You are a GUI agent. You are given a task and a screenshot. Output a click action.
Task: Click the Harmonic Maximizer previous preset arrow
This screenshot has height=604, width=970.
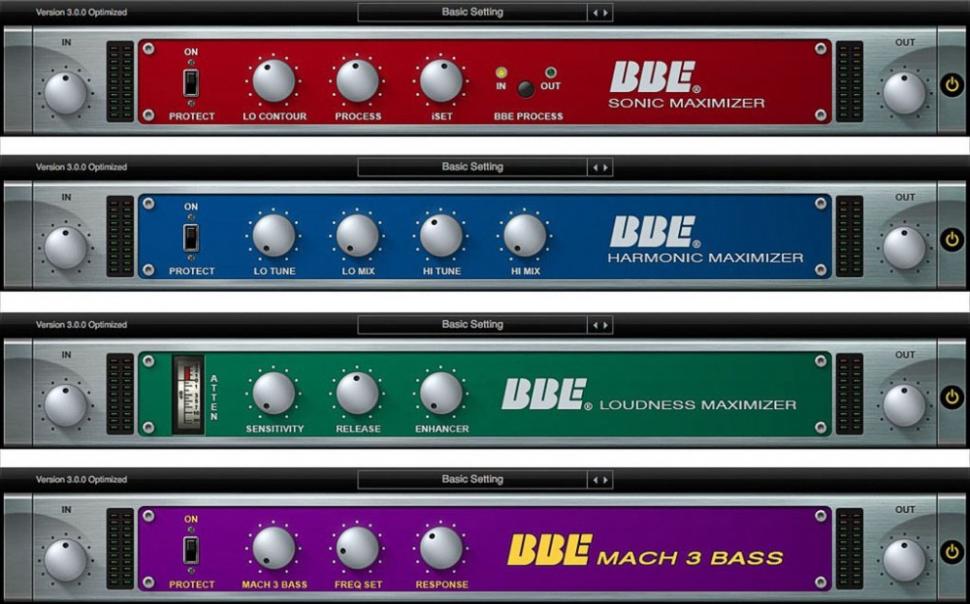[x=594, y=167]
